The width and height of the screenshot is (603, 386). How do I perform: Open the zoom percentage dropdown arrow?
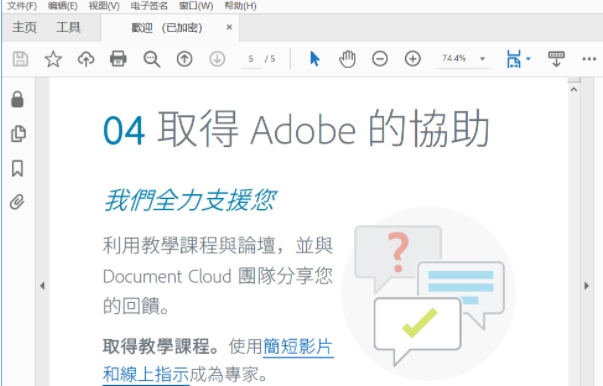coord(482,59)
